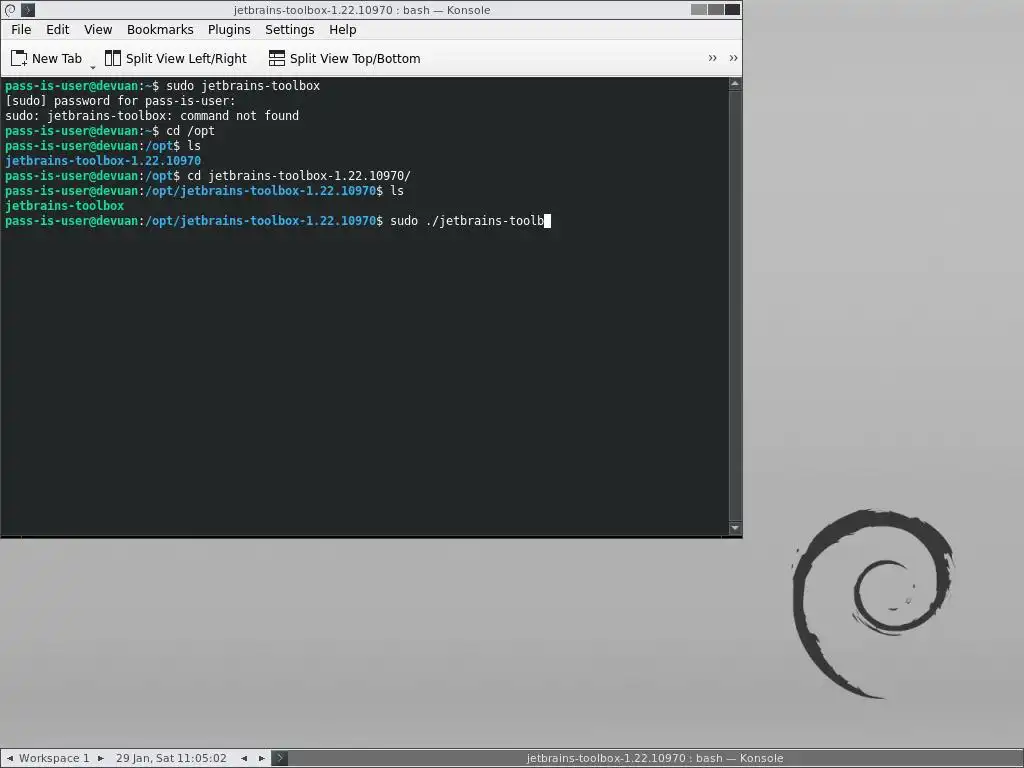Switch to previous workspace via taskbar arrow
This screenshot has height=768, width=1024.
point(10,758)
